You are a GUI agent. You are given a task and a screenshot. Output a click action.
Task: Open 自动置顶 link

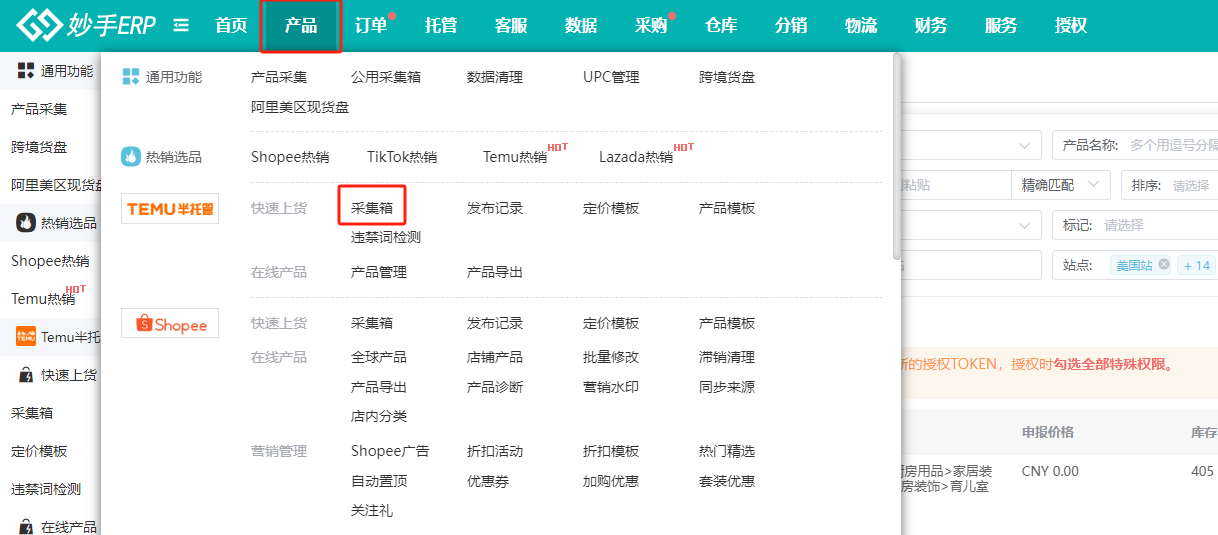coord(379,481)
